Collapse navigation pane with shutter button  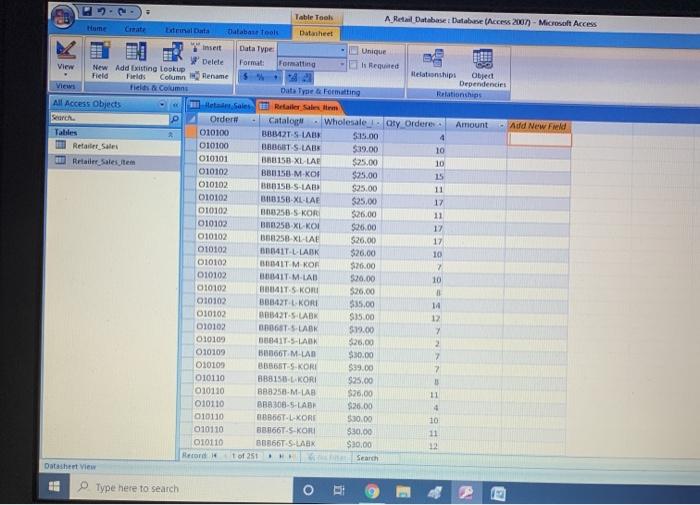coord(175,105)
